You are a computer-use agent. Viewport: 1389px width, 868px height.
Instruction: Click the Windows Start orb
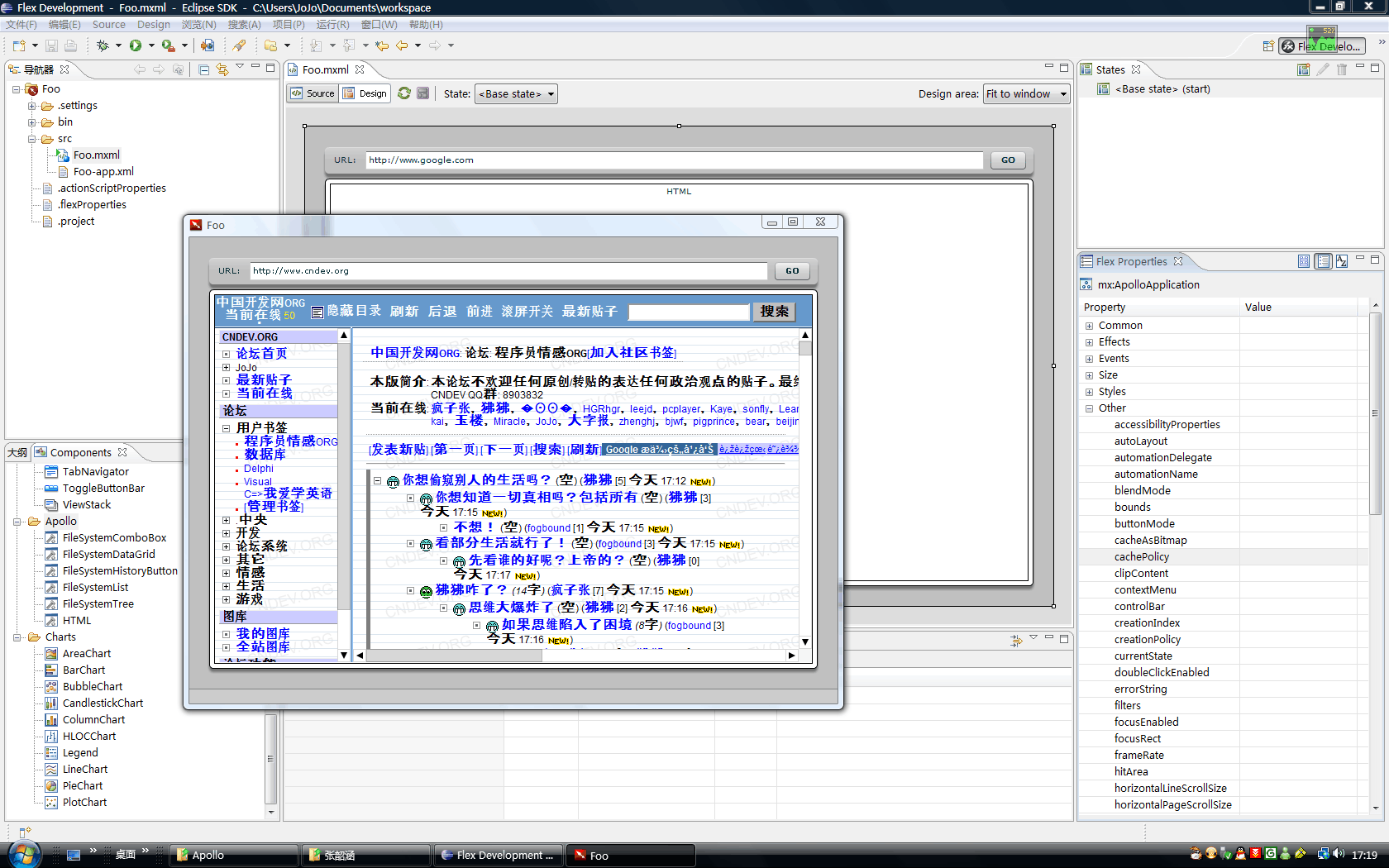[x=24, y=854]
